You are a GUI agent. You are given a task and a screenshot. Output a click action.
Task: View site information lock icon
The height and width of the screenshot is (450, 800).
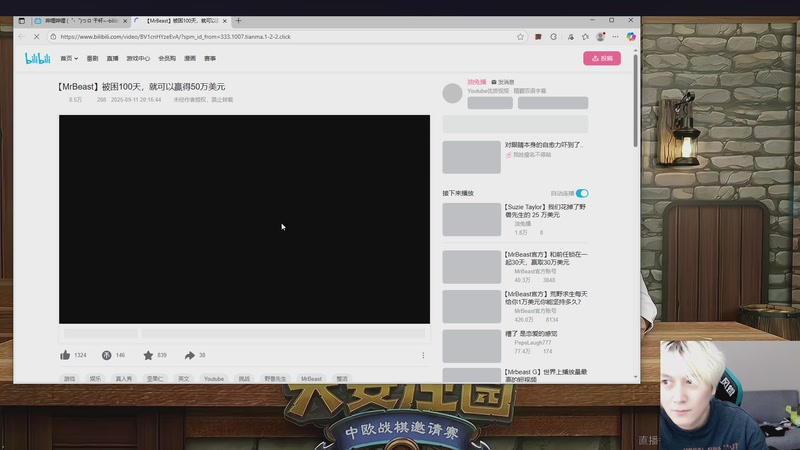click(53, 37)
